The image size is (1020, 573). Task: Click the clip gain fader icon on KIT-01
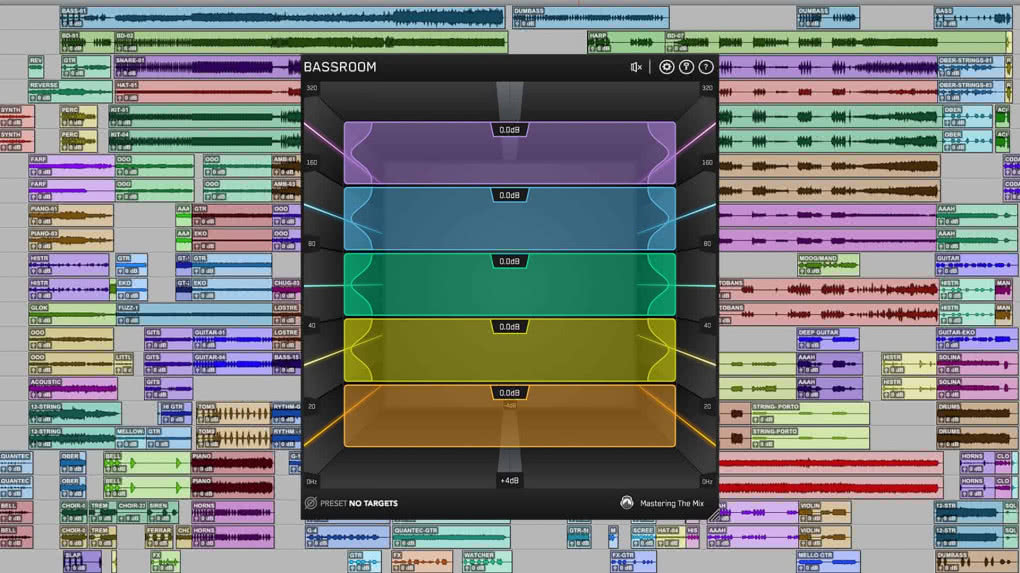click(115, 122)
